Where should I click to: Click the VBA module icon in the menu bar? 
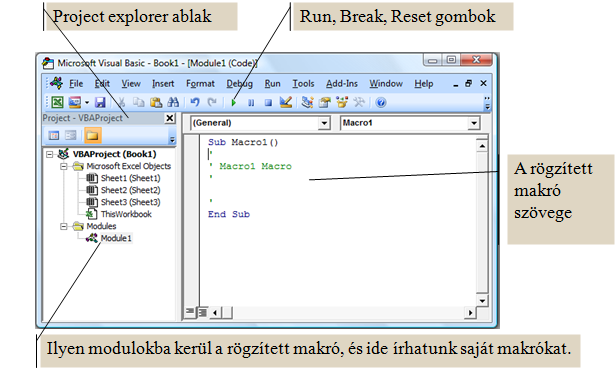pos(56,83)
